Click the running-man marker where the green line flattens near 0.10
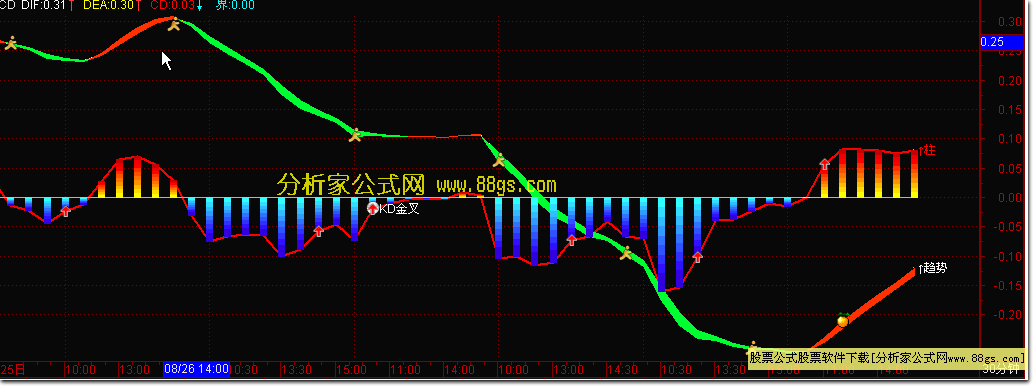This screenshot has width=1035, height=387. coord(355,135)
